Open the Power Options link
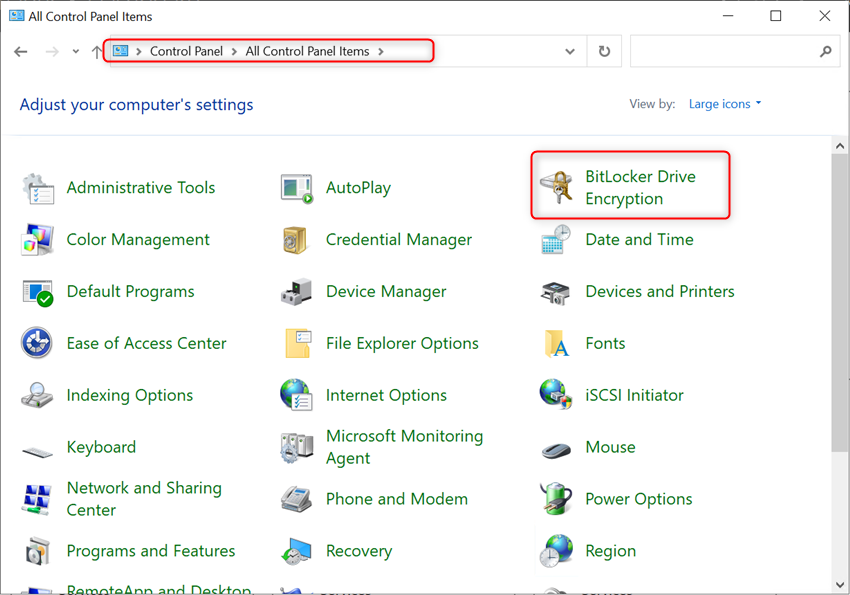The height and width of the screenshot is (595, 850). (x=639, y=499)
